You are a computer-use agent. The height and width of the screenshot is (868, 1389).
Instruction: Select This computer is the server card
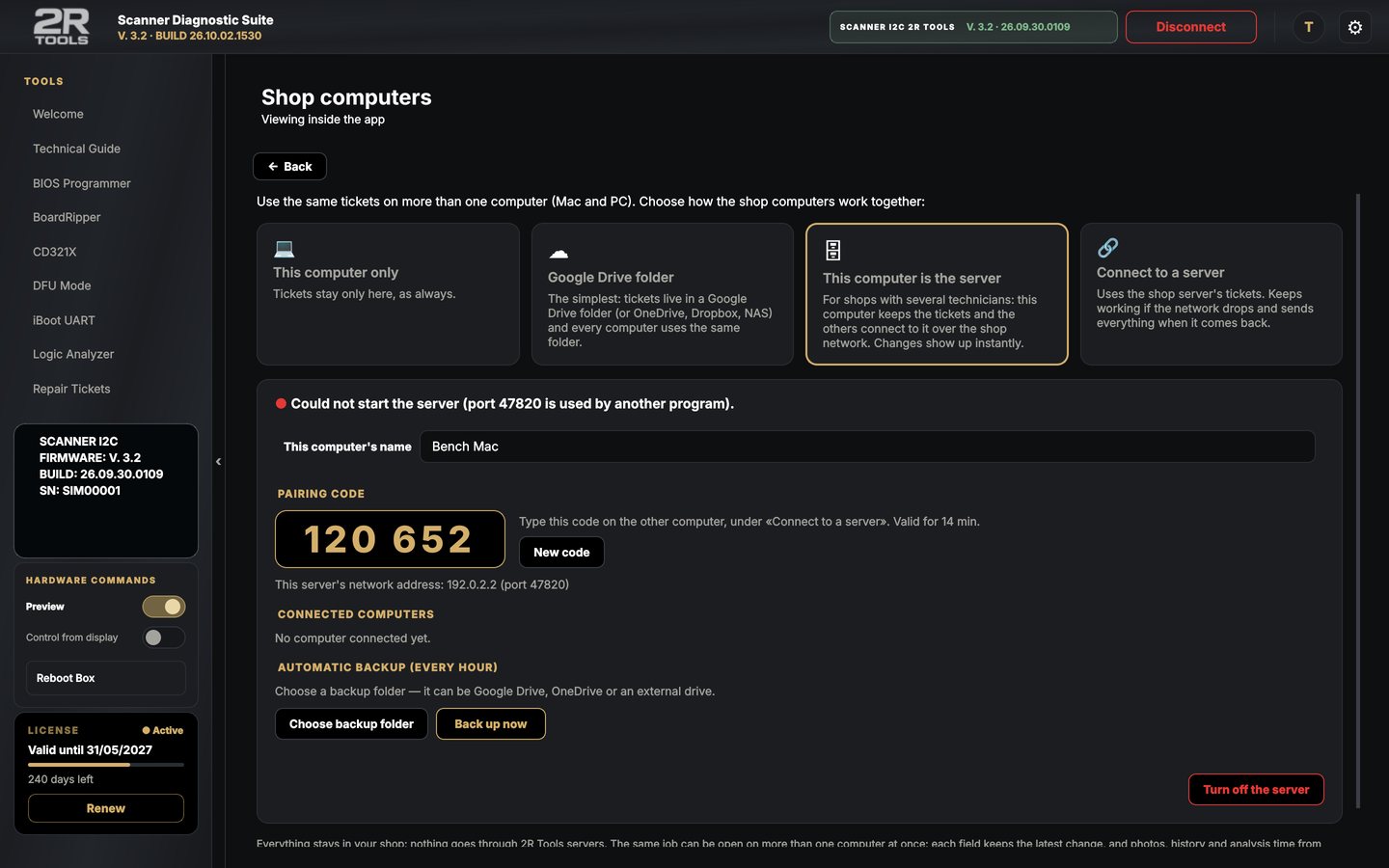point(937,294)
